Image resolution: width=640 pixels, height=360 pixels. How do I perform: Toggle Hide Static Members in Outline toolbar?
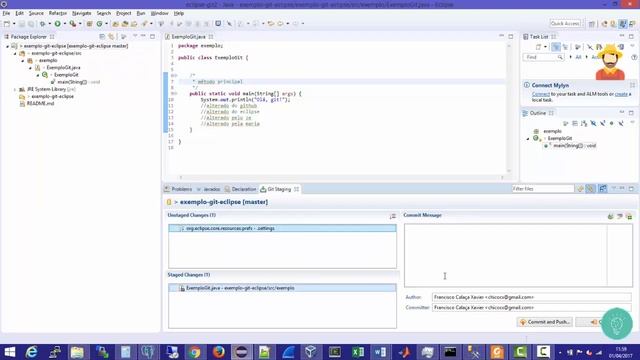[x=602, y=123]
